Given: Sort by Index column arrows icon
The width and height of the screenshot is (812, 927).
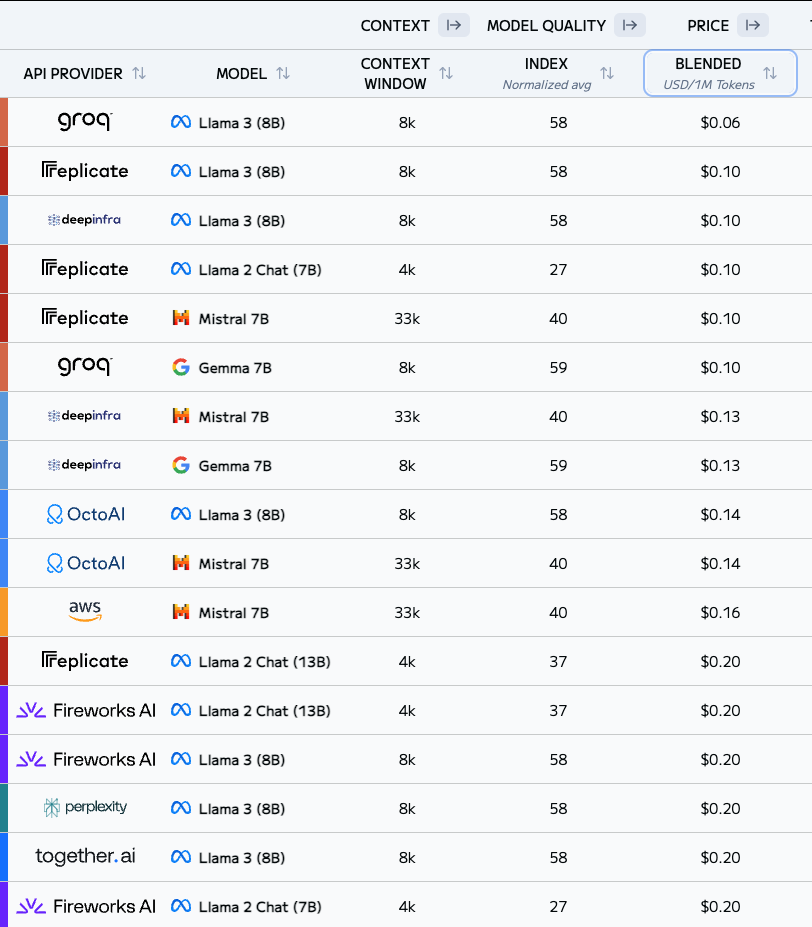Looking at the screenshot, I should [607, 74].
